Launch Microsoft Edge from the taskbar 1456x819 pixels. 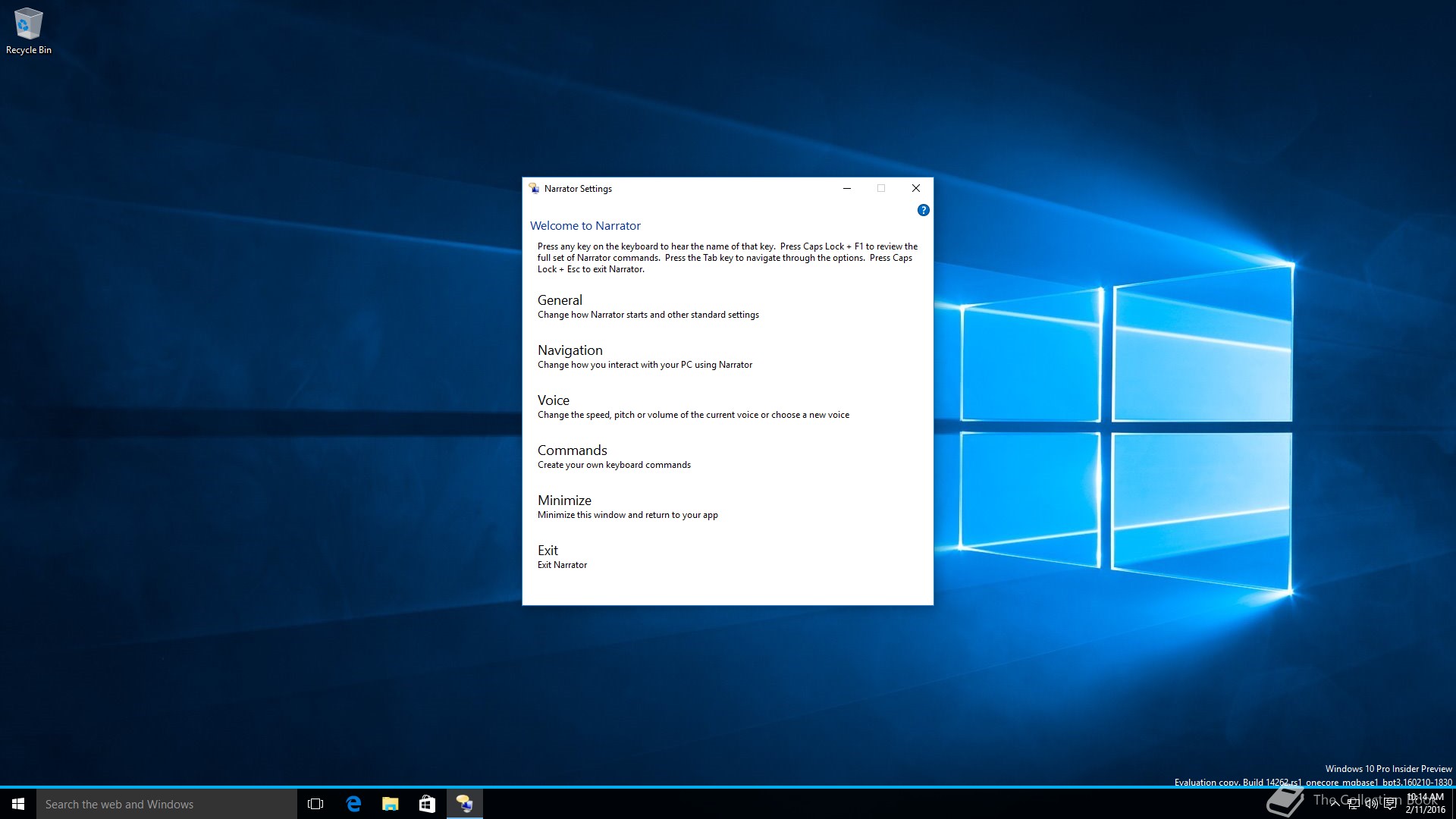click(x=353, y=804)
